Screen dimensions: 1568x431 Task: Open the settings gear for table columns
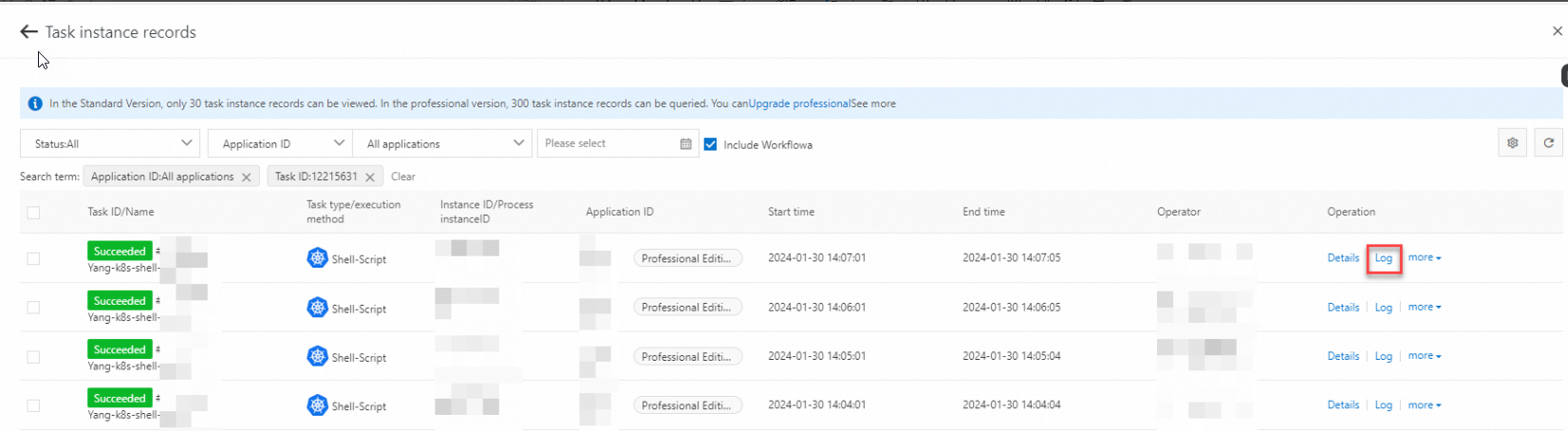1512,143
